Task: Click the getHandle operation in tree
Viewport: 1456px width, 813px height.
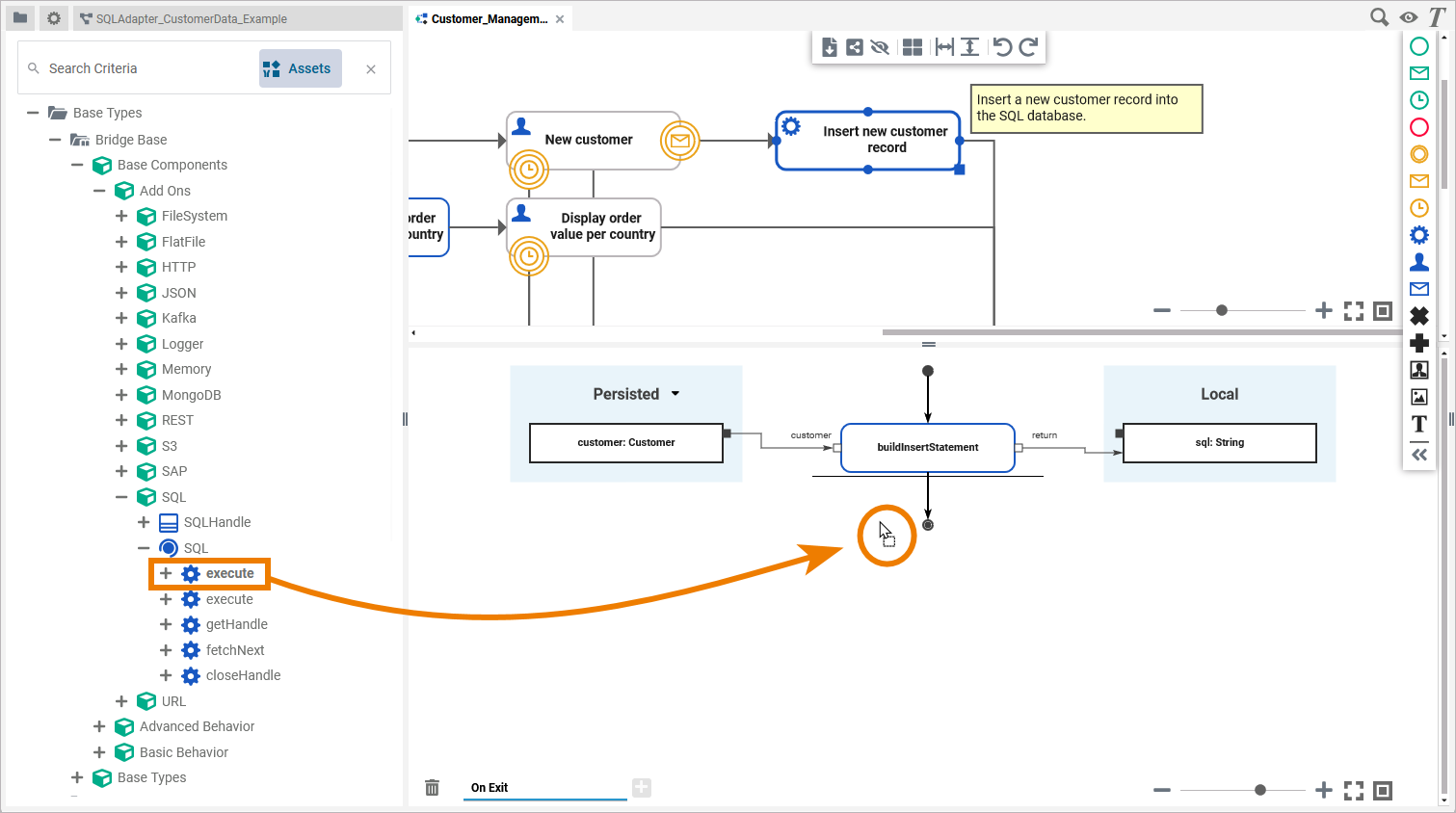Action: click(236, 624)
